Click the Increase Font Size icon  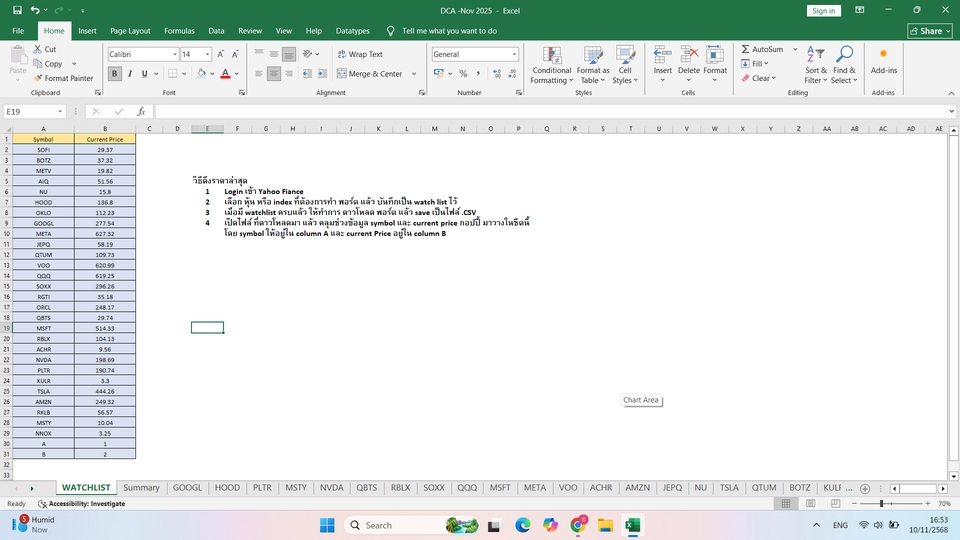221,54
